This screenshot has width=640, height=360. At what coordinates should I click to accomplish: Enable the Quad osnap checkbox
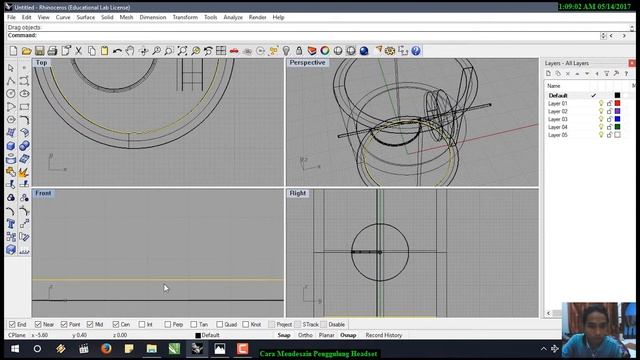coord(220,324)
